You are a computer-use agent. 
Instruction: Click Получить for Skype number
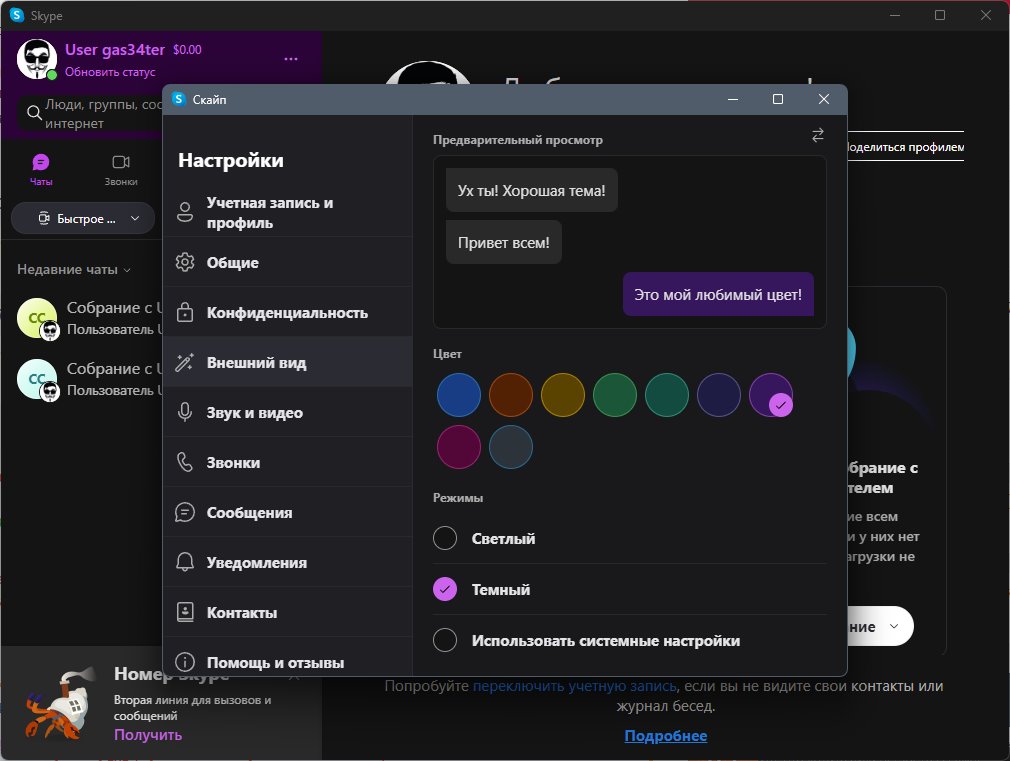(148, 734)
